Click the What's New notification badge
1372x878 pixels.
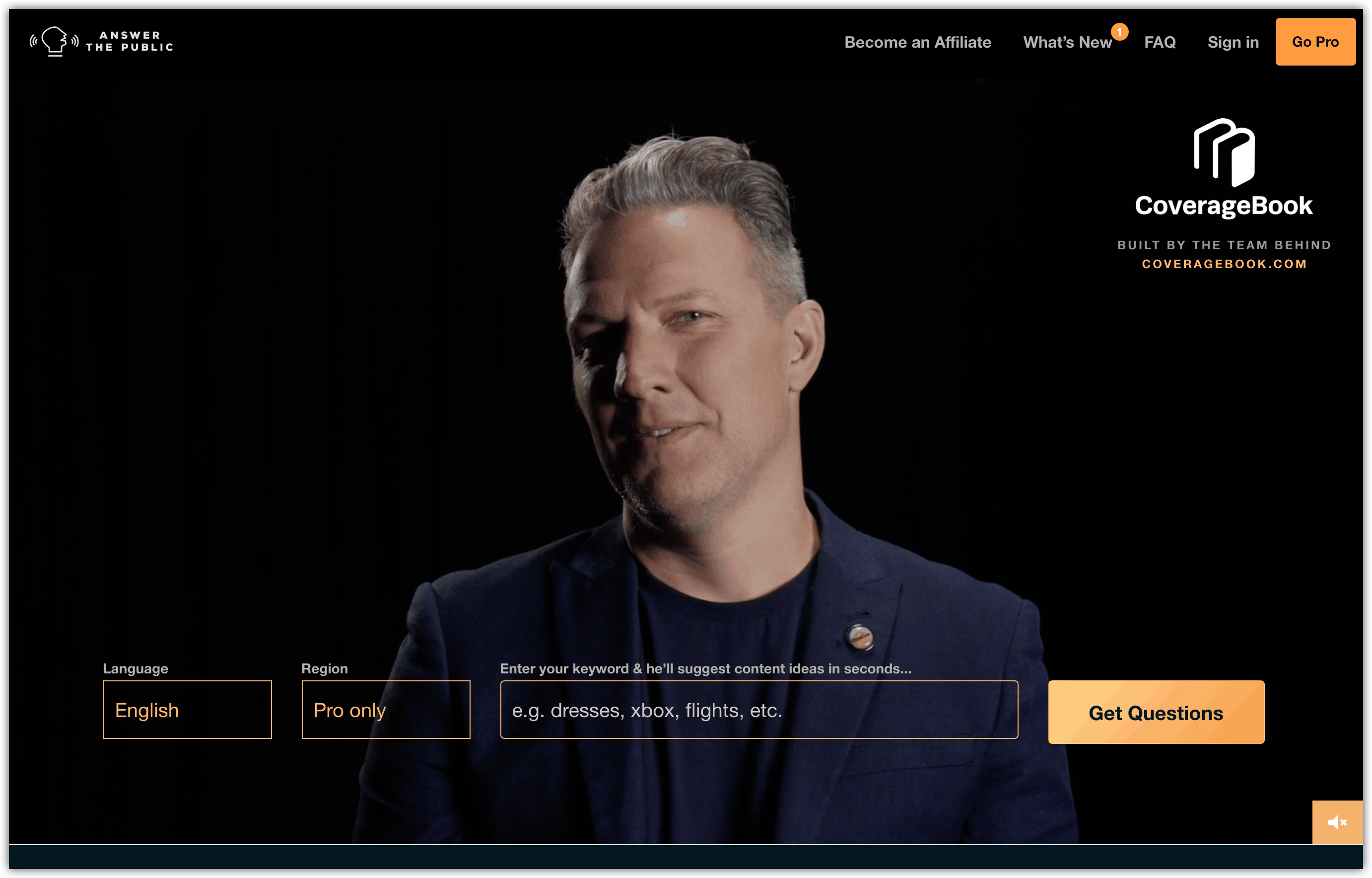click(1120, 32)
